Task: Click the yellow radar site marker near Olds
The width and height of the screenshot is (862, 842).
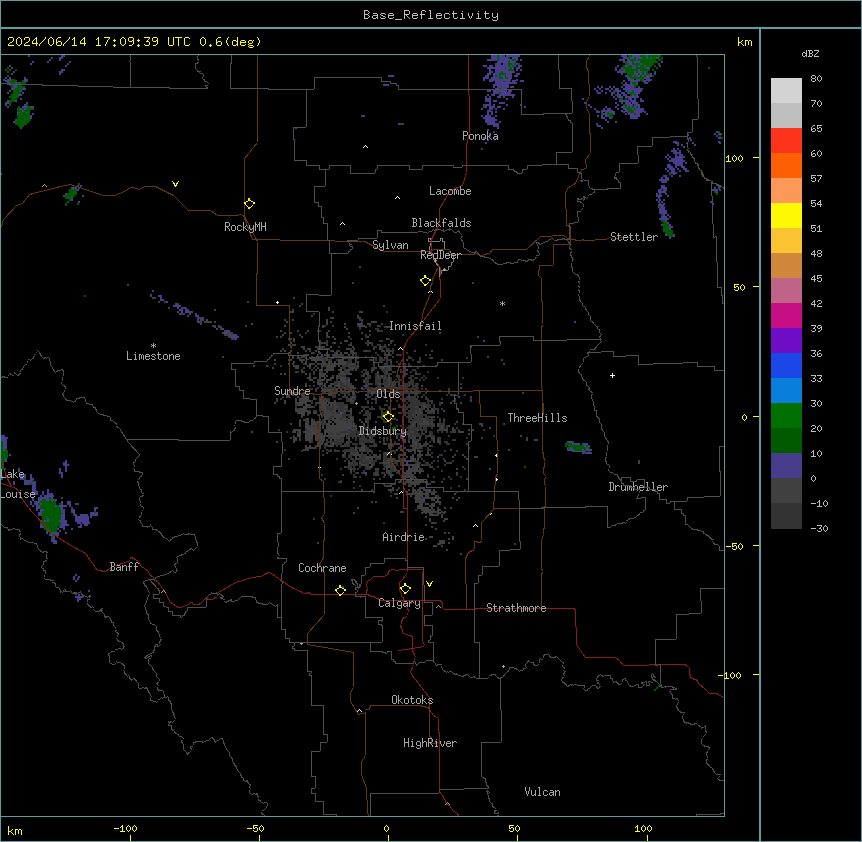Action: [388, 417]
